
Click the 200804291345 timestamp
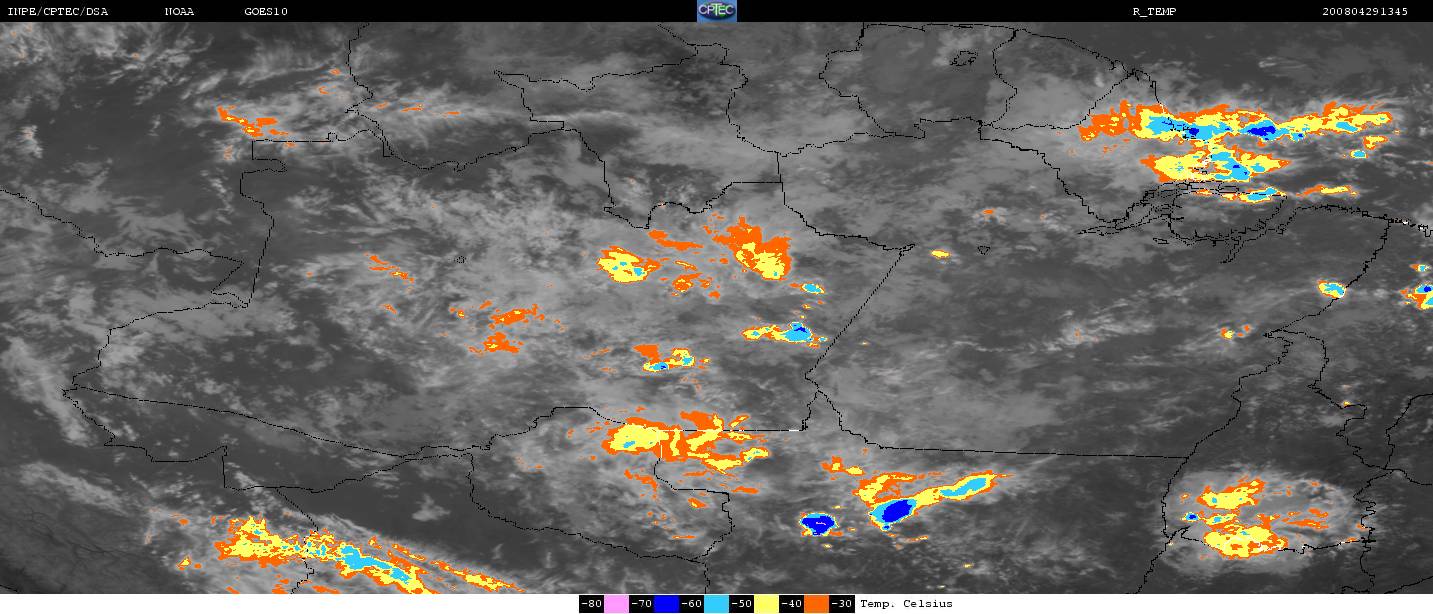[x=1364, y=12]
